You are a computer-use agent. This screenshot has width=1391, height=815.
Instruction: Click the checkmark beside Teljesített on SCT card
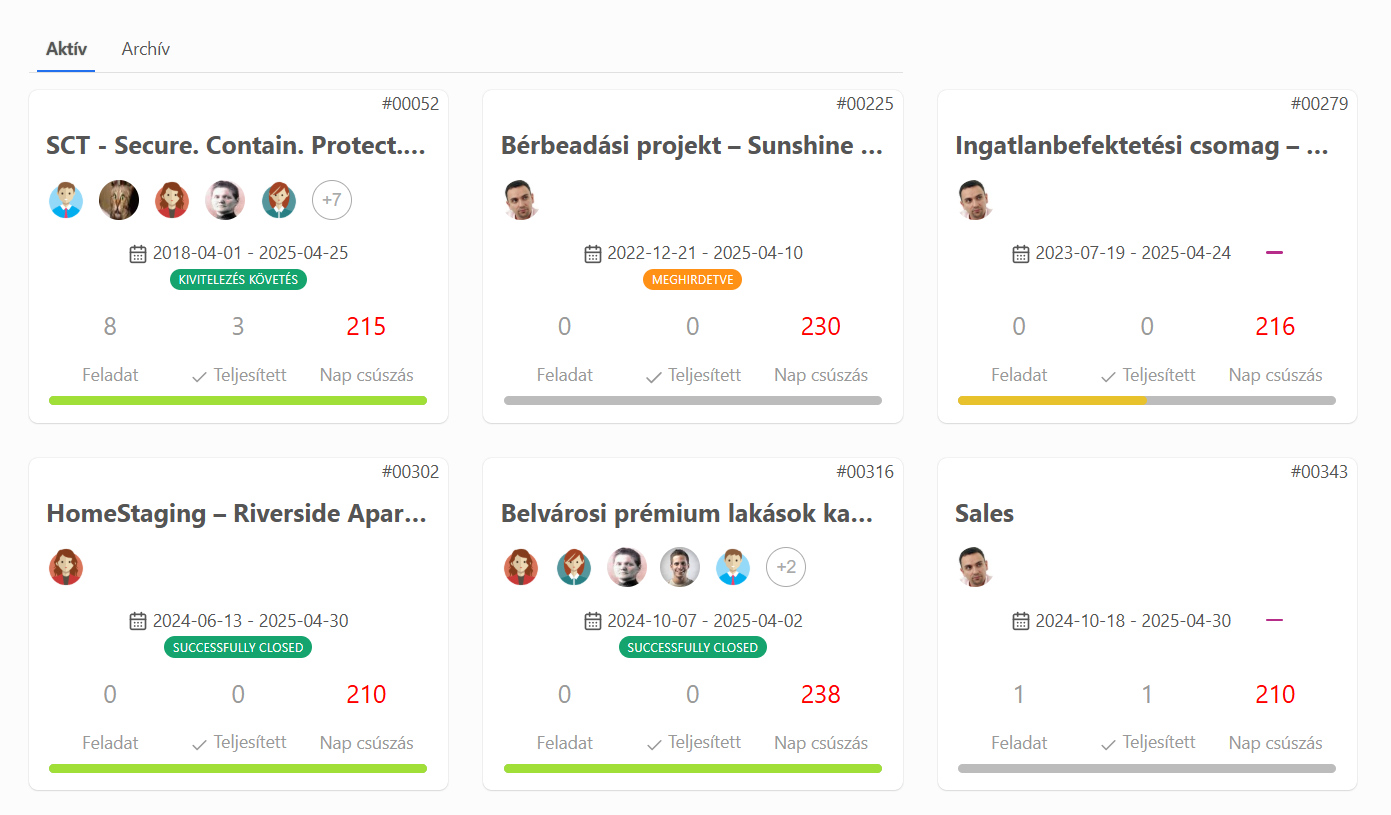click(x=199, y=374)
